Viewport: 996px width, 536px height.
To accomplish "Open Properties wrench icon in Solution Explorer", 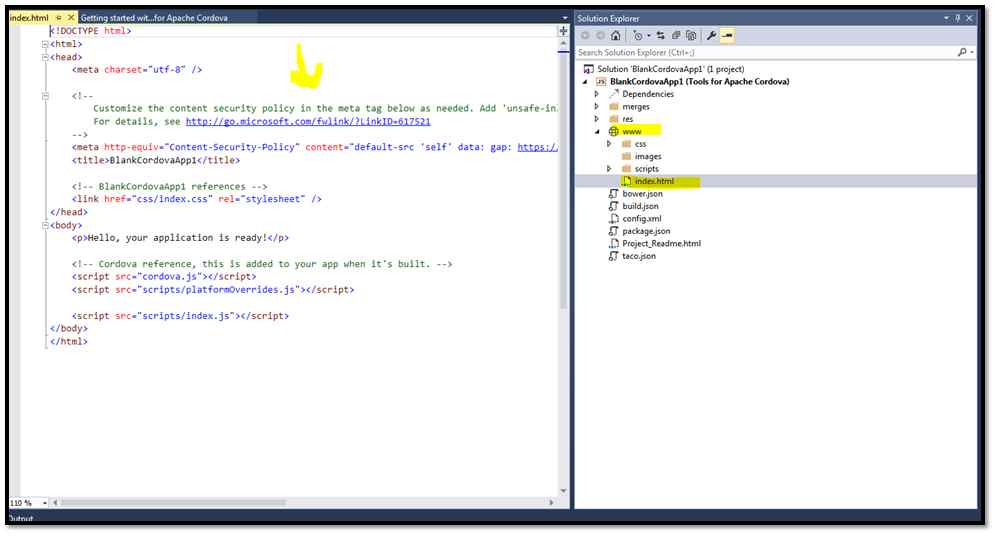I will click(x=712, y=35).
